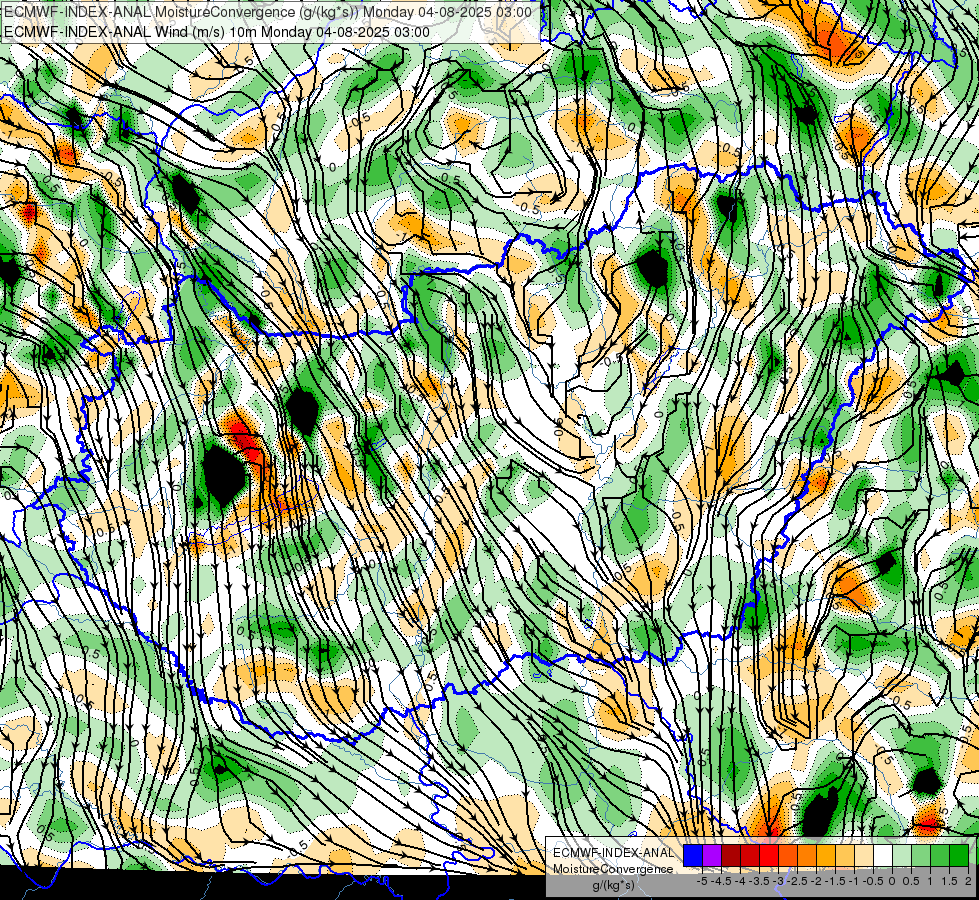Click the purple legend swatch
Viewport: 979px width, 900px height.
[x=712, y=855]
